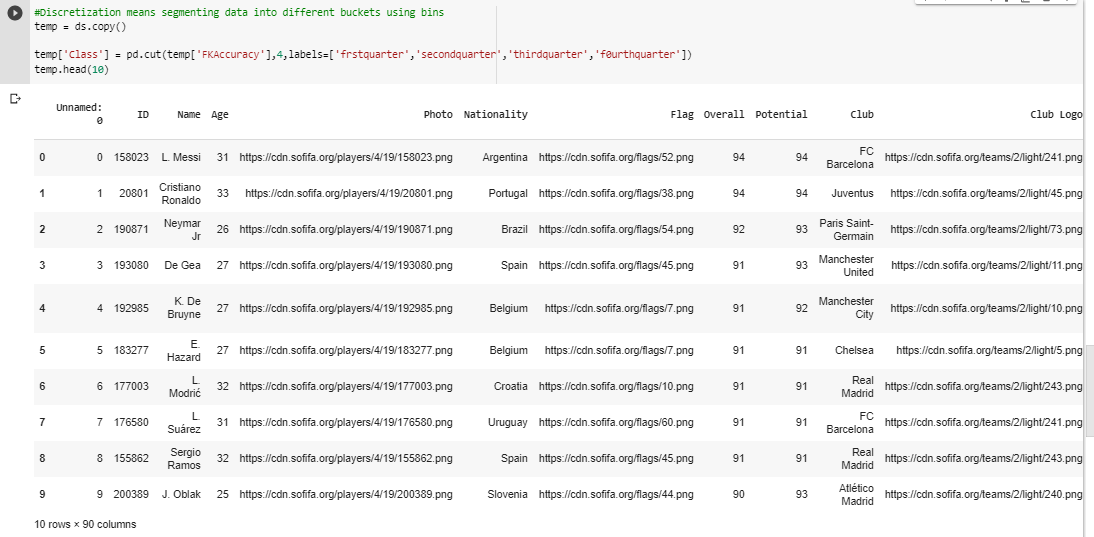Click the name cell 'Cristiano Ronaldo'

[x=180, y=194]
